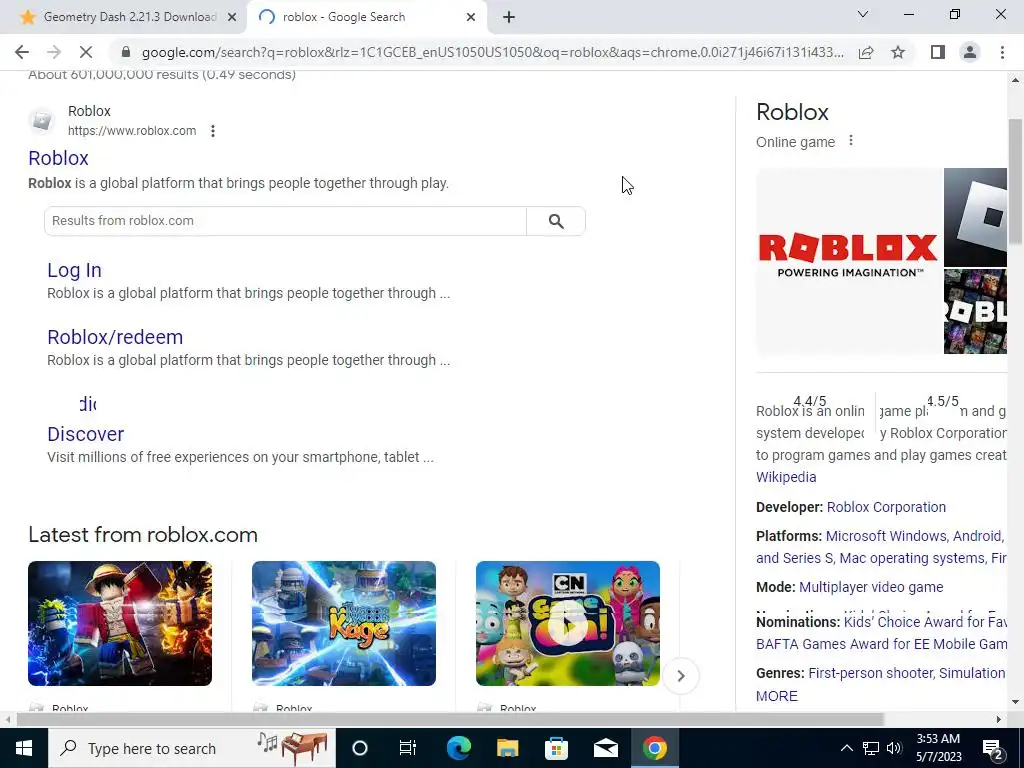Screen dimensions: 1024x768
Task: Open Chrome's three-dot menu
Action: [x=1002, y=52]
